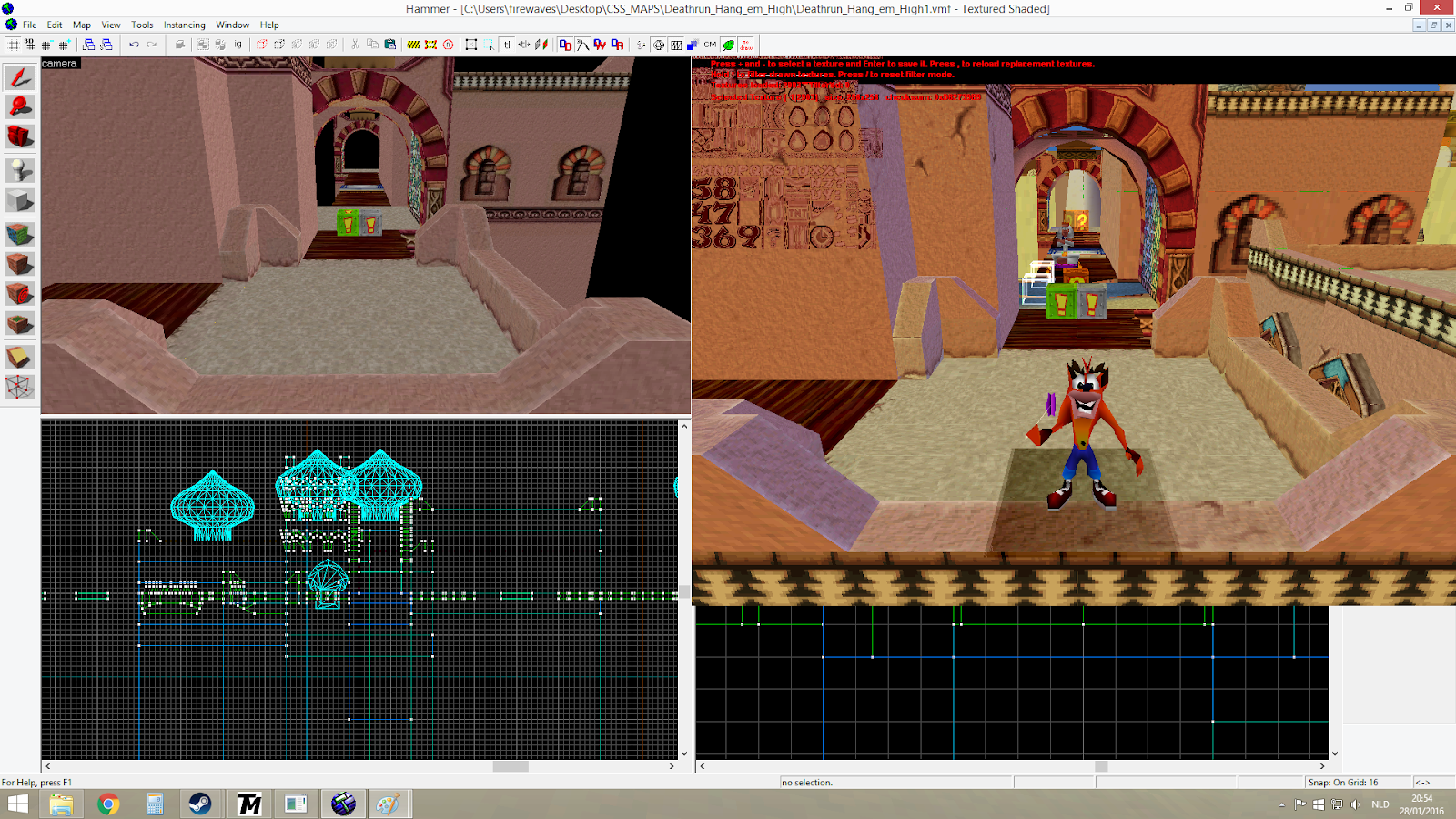Screen dimensions: 1456x819
Task: Choose the Apply Overlays tool
Action: click(20, 324)
